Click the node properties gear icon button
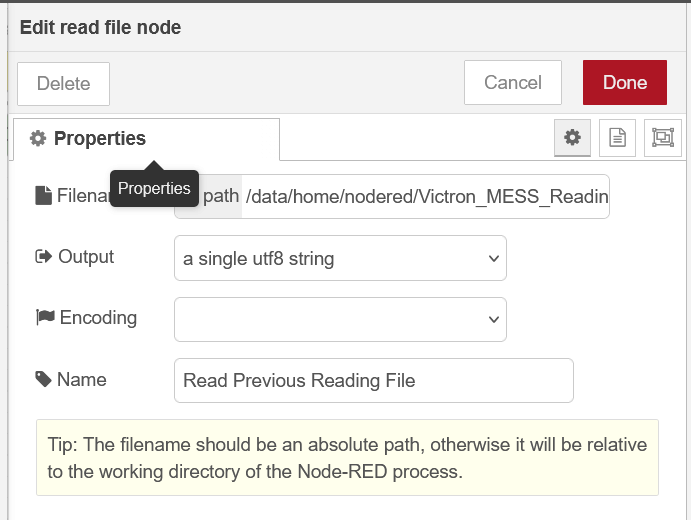Screen dimensions: 691x520 (x=572, y=137)
